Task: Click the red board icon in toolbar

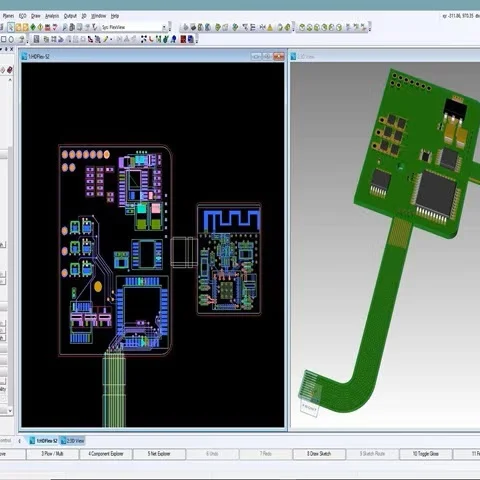Action: pos(183,39)
